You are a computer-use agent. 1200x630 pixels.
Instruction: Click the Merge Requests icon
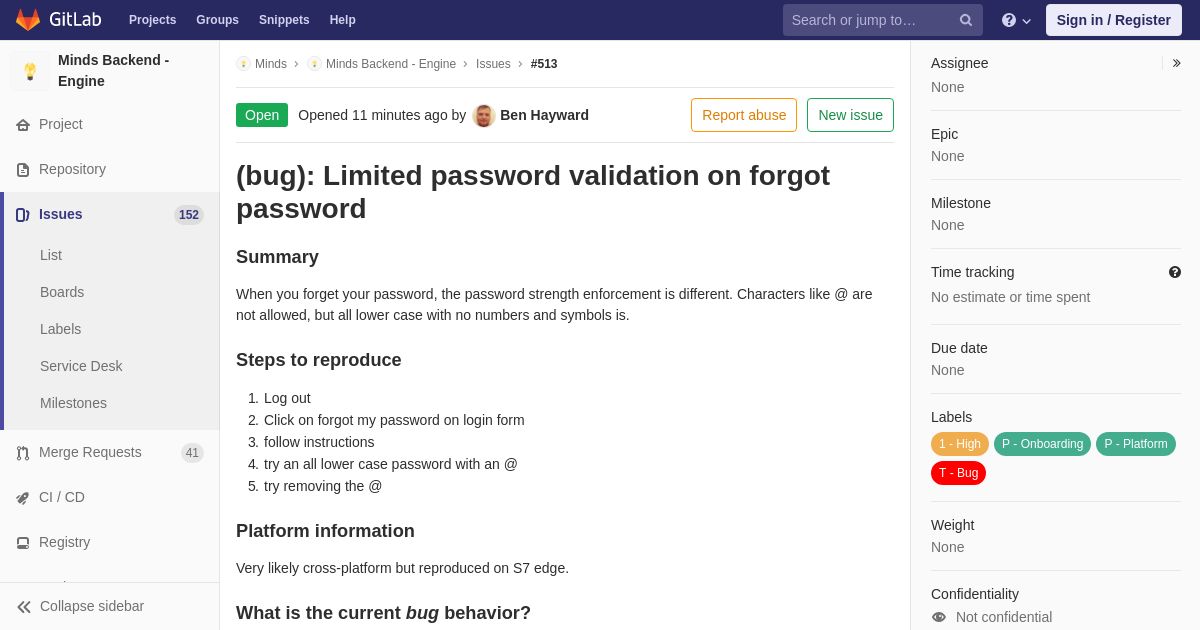point(23,453)
